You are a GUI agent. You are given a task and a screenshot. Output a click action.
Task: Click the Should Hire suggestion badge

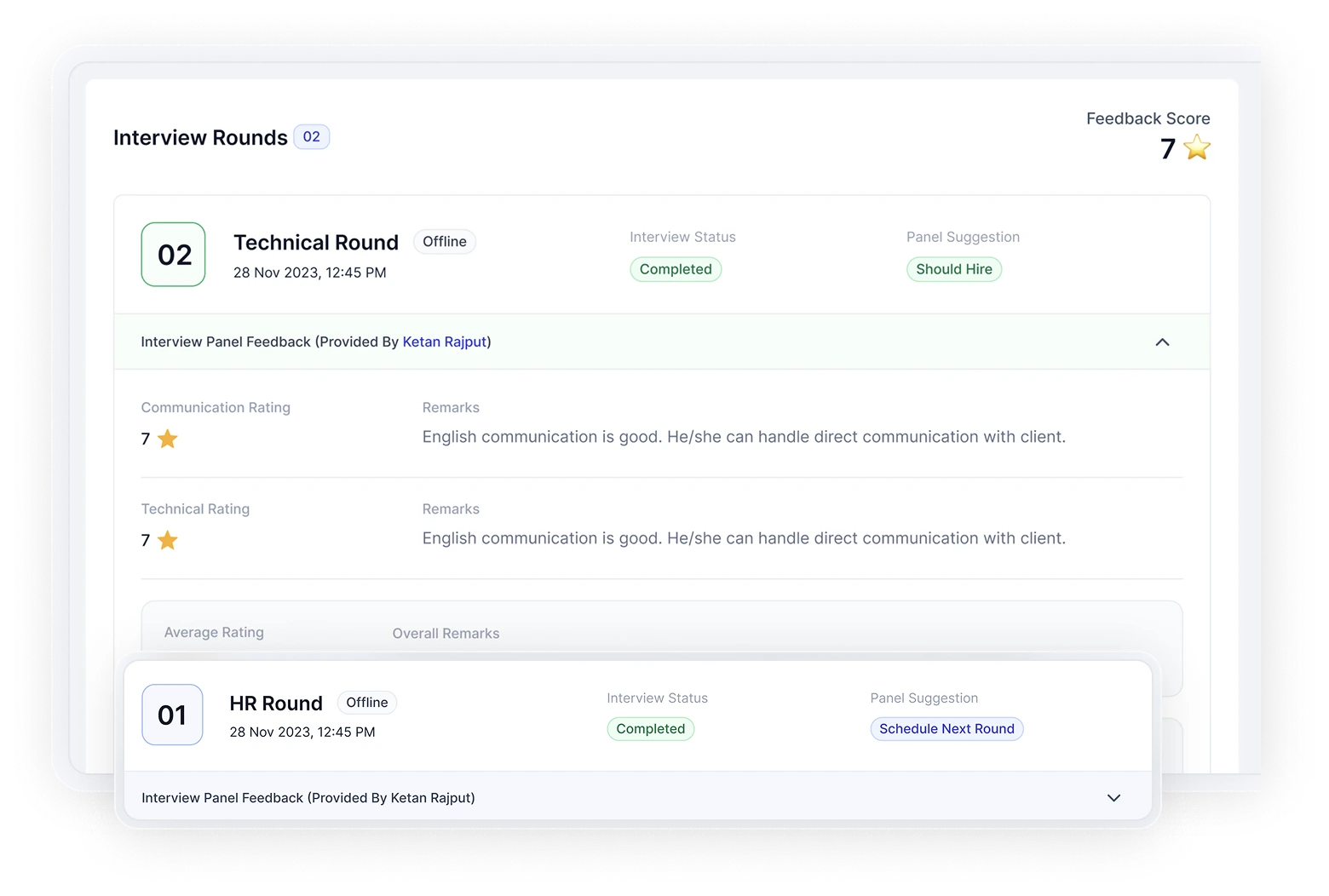click(x=953, y=269)
